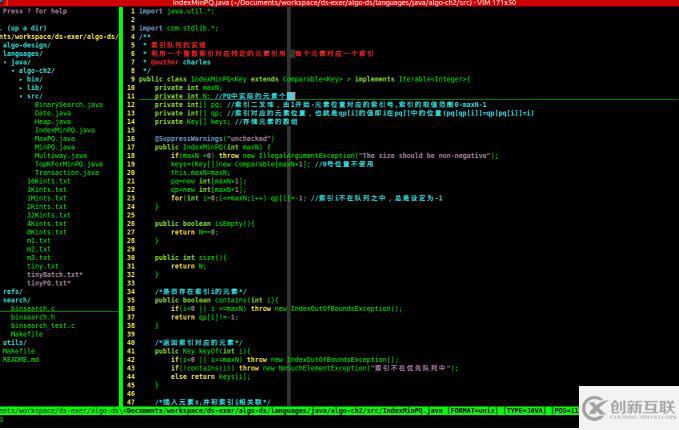Viewport: 679px width, 430px height.
Task: Click the 'this.maxN=maxN;' line
Action: tap(200, 173)
